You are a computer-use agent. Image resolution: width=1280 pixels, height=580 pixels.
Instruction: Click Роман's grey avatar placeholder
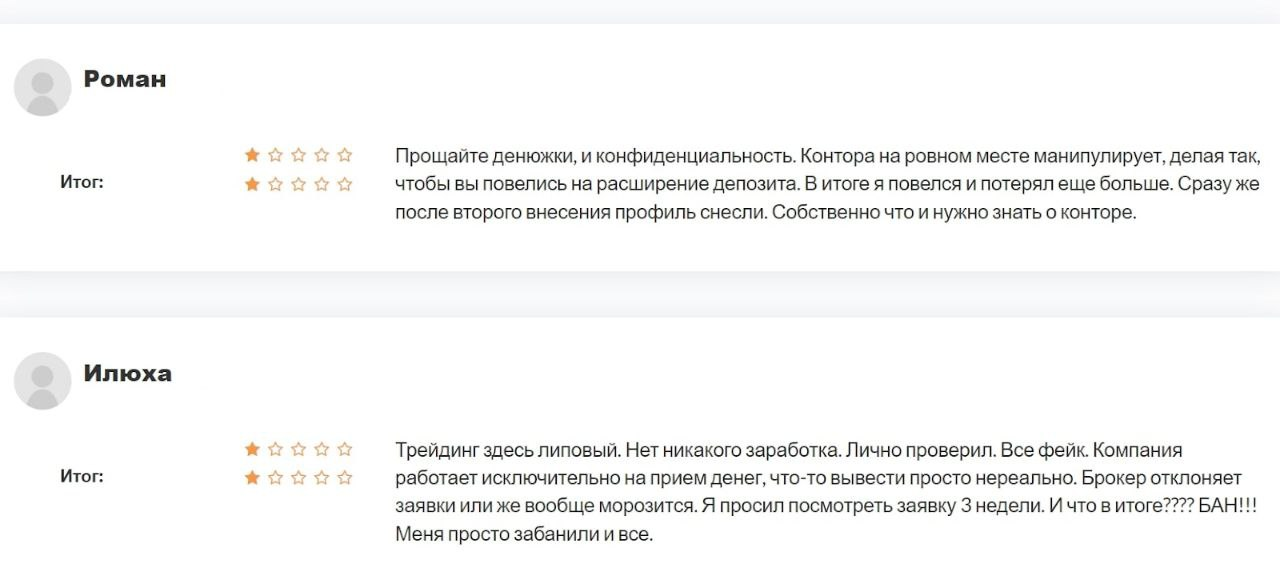[42, 87]
